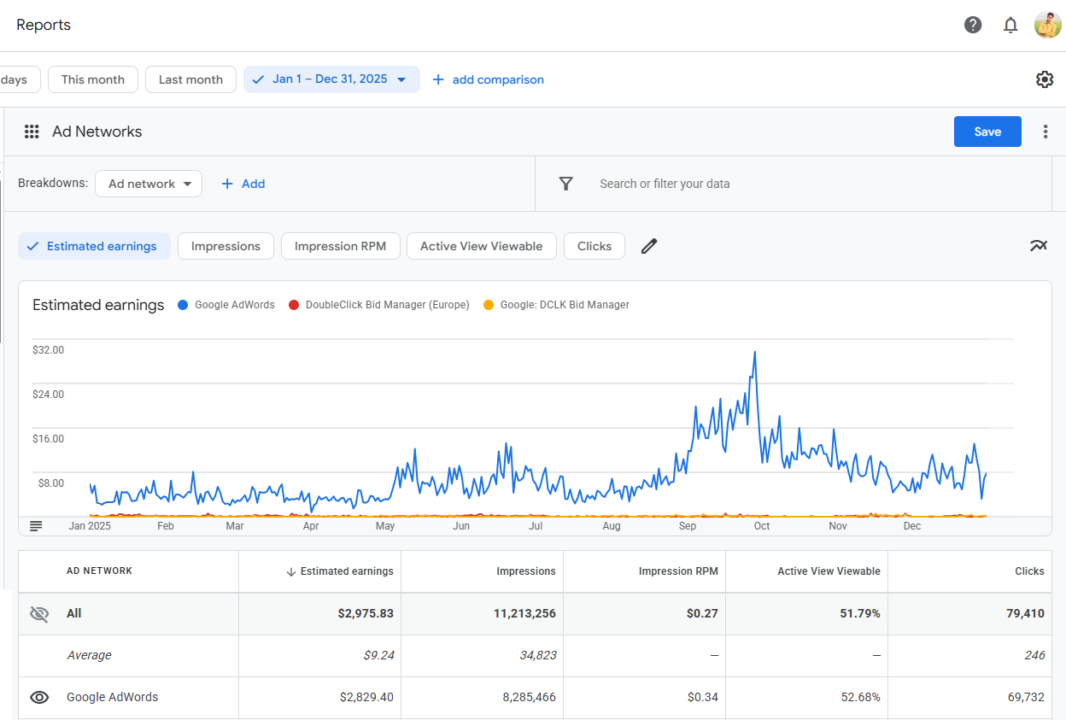Open report settings via the gear icon

[x=1044, y=78]
